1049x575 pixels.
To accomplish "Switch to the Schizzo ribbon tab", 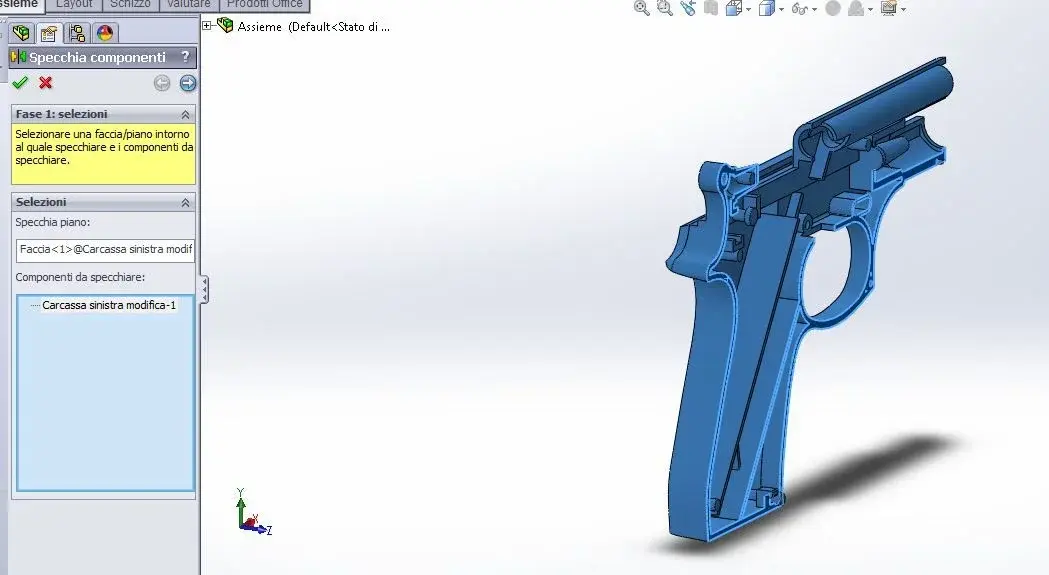I will tap(130, 4).
